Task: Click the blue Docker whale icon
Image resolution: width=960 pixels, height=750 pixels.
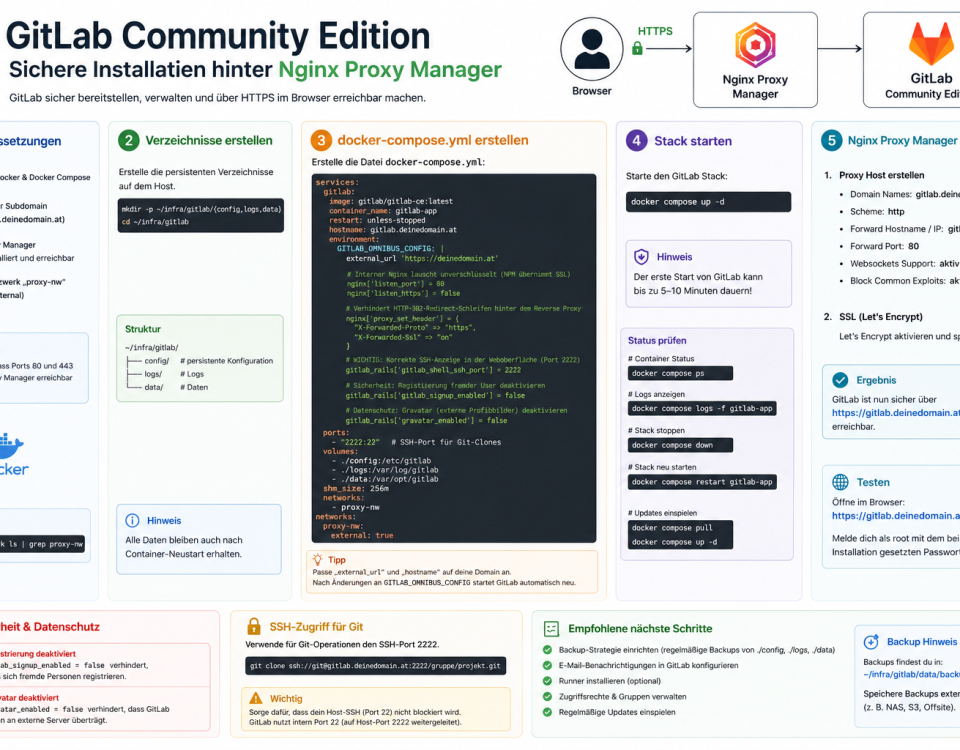Action: pos(9,447)
